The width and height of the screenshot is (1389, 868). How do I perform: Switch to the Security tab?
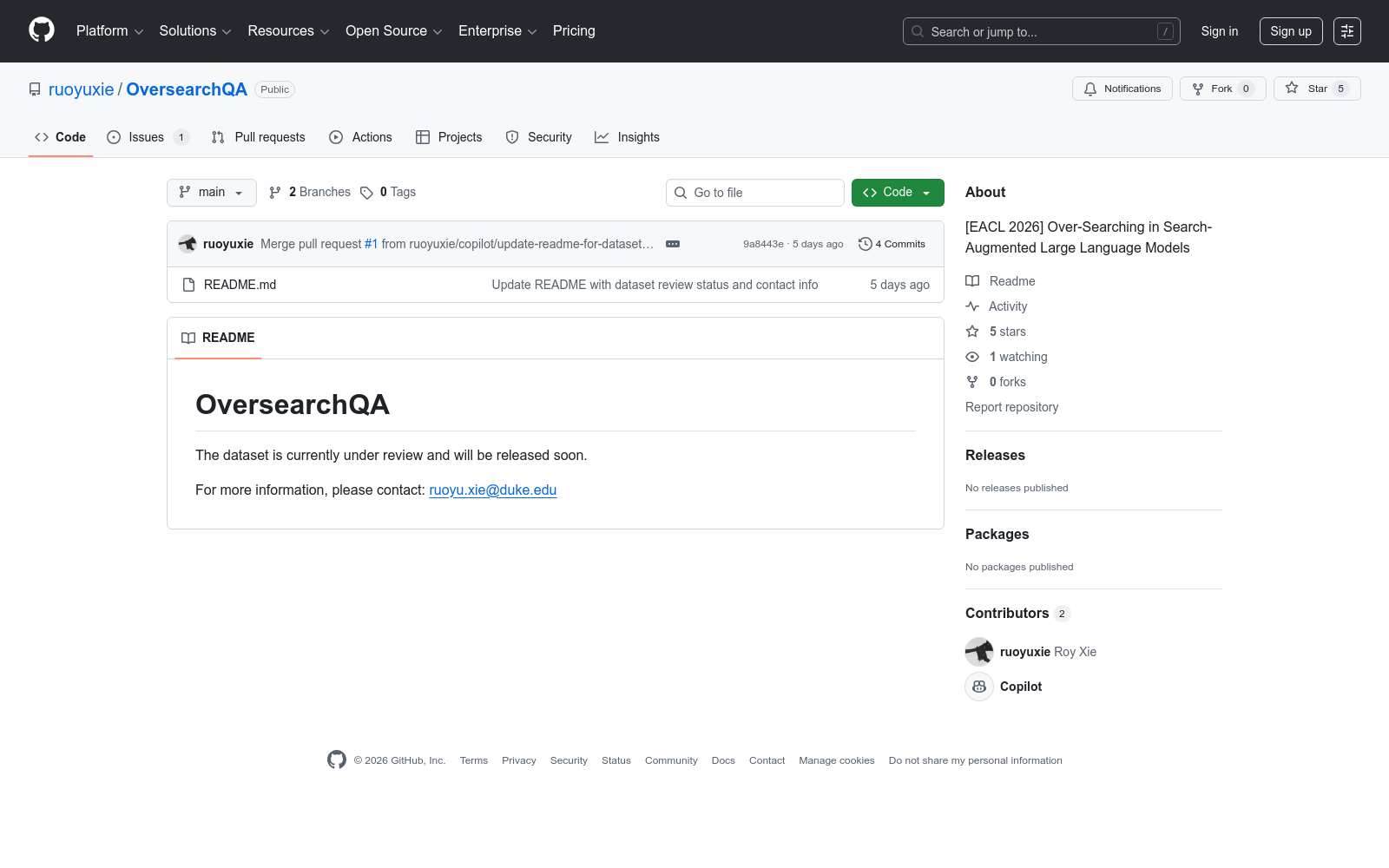538,137
